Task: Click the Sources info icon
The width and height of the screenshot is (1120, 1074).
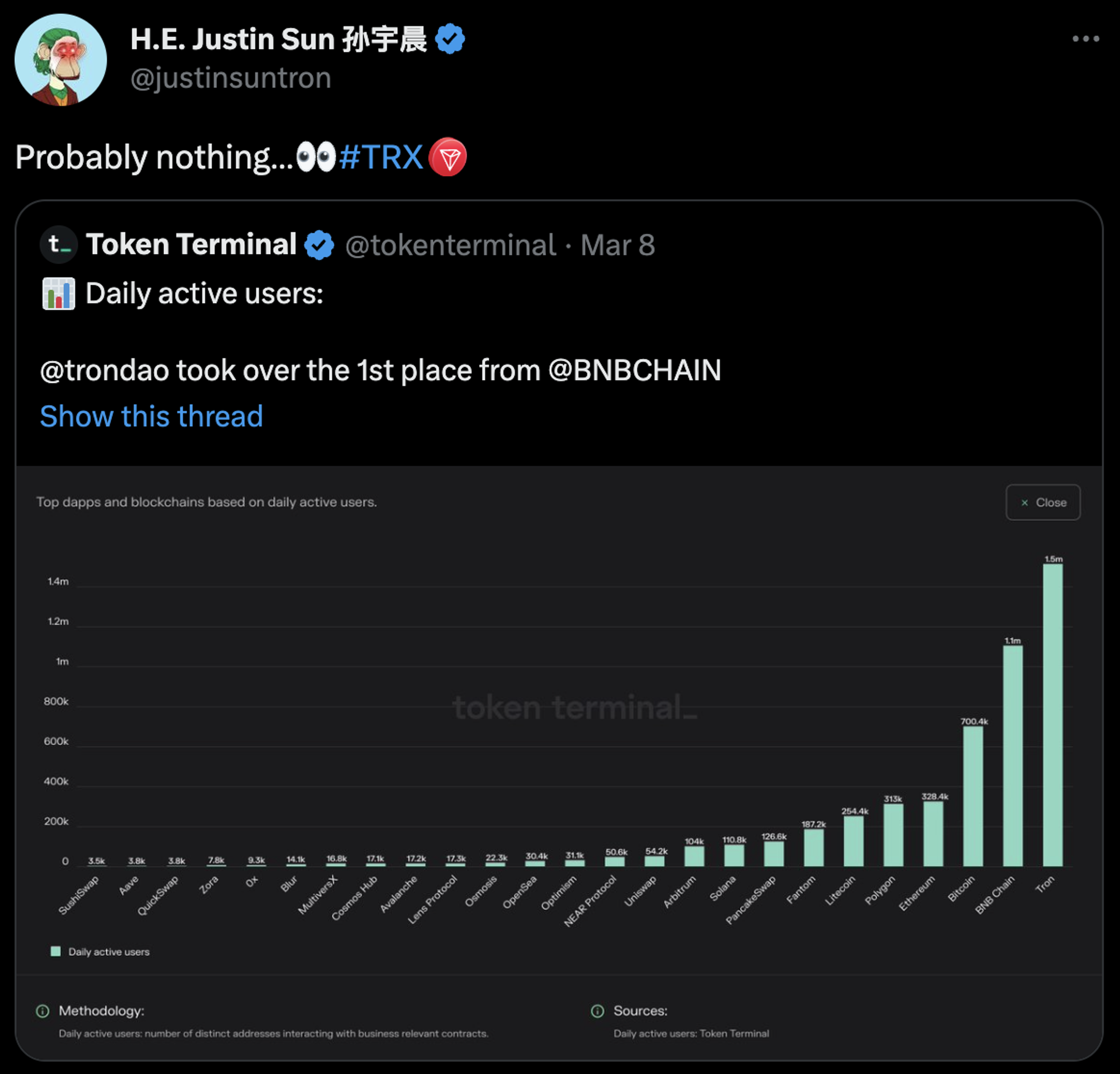Action: pos(597,1010)
